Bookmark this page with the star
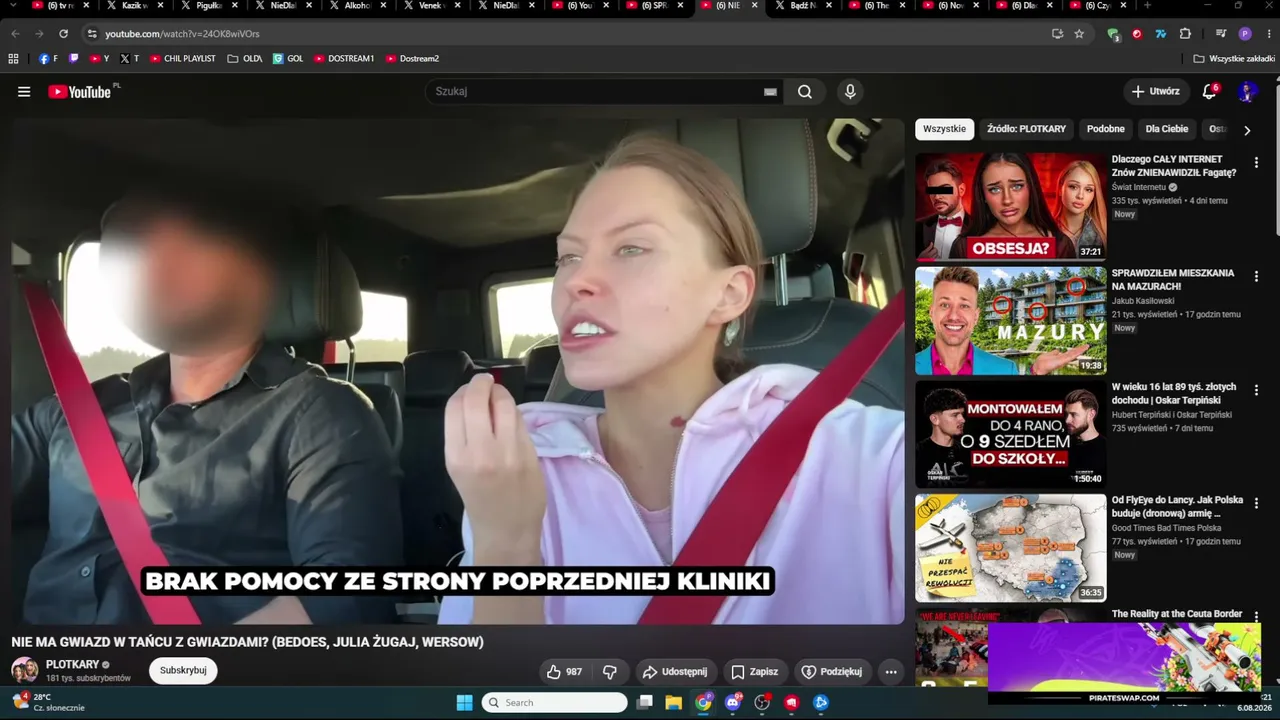The width and height of the screenshot is (1280, 720). (x=1079, y=34)
